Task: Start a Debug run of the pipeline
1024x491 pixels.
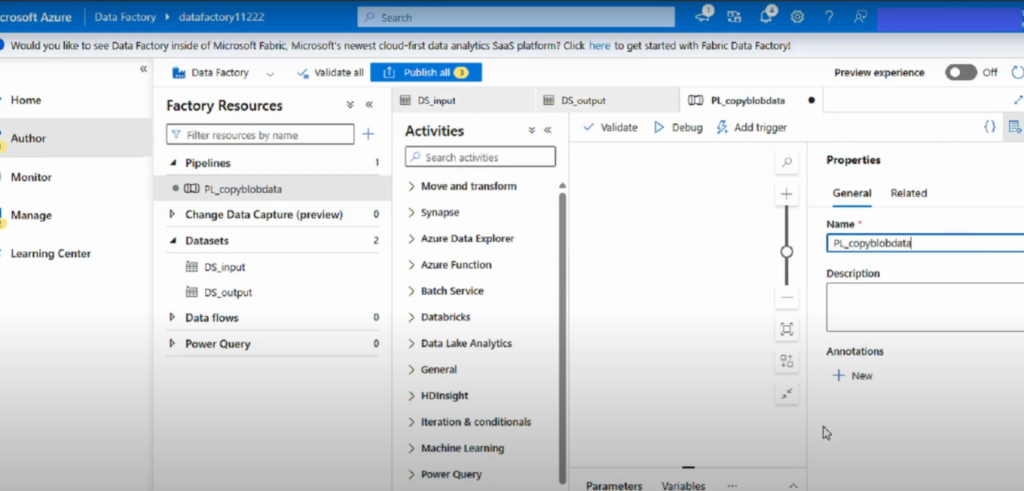Action: [679, 127]
